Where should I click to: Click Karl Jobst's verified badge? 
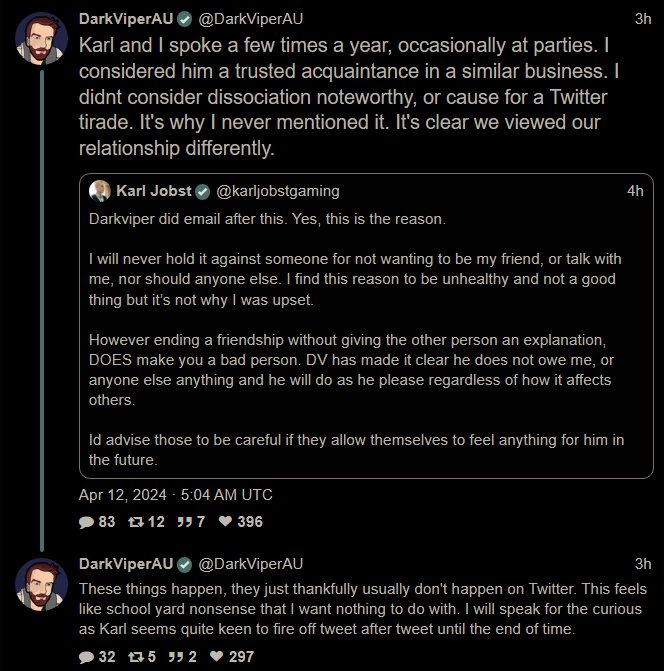[x=202, y=191]
